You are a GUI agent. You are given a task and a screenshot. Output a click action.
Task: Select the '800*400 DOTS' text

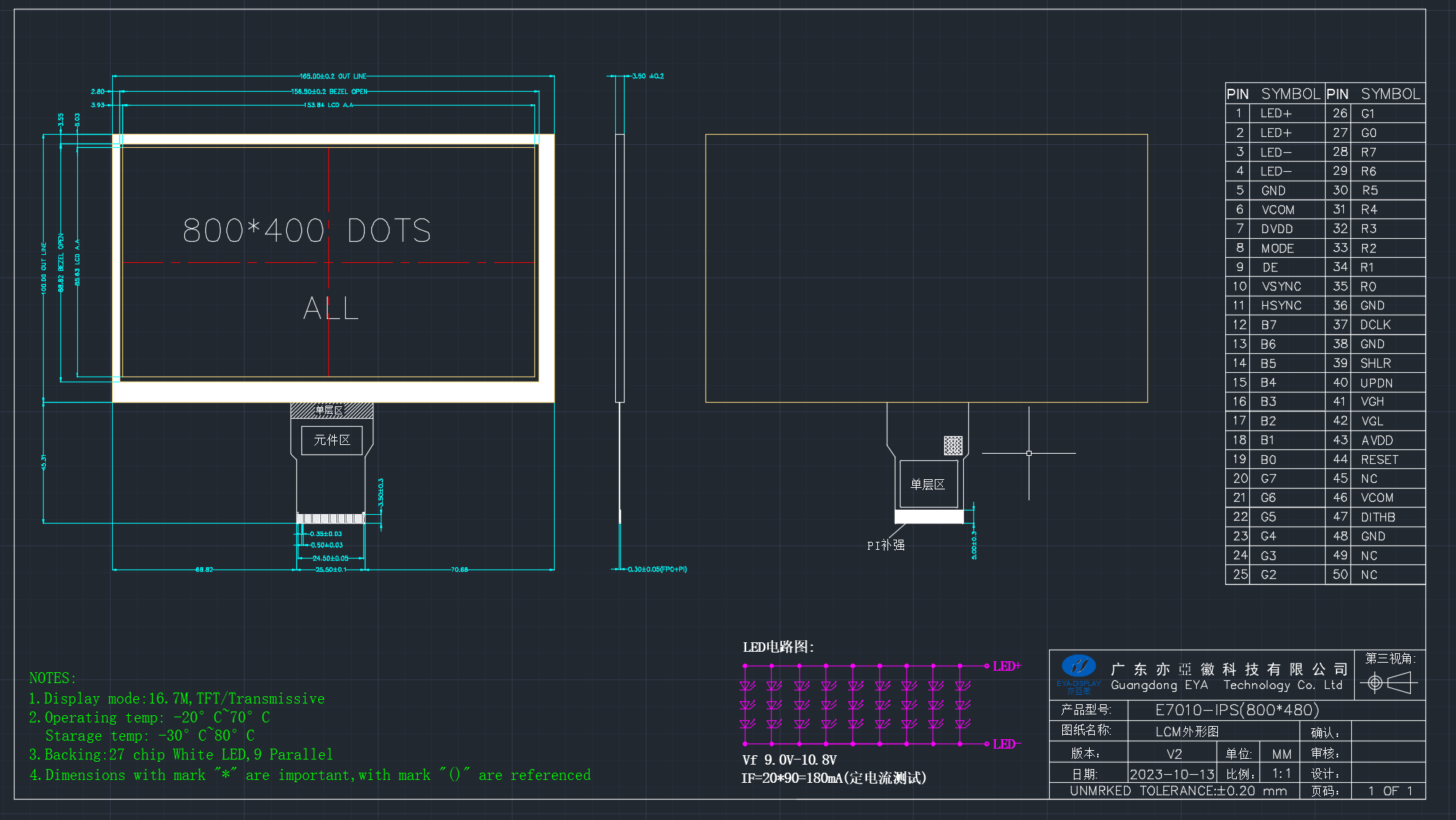point(306,231)
